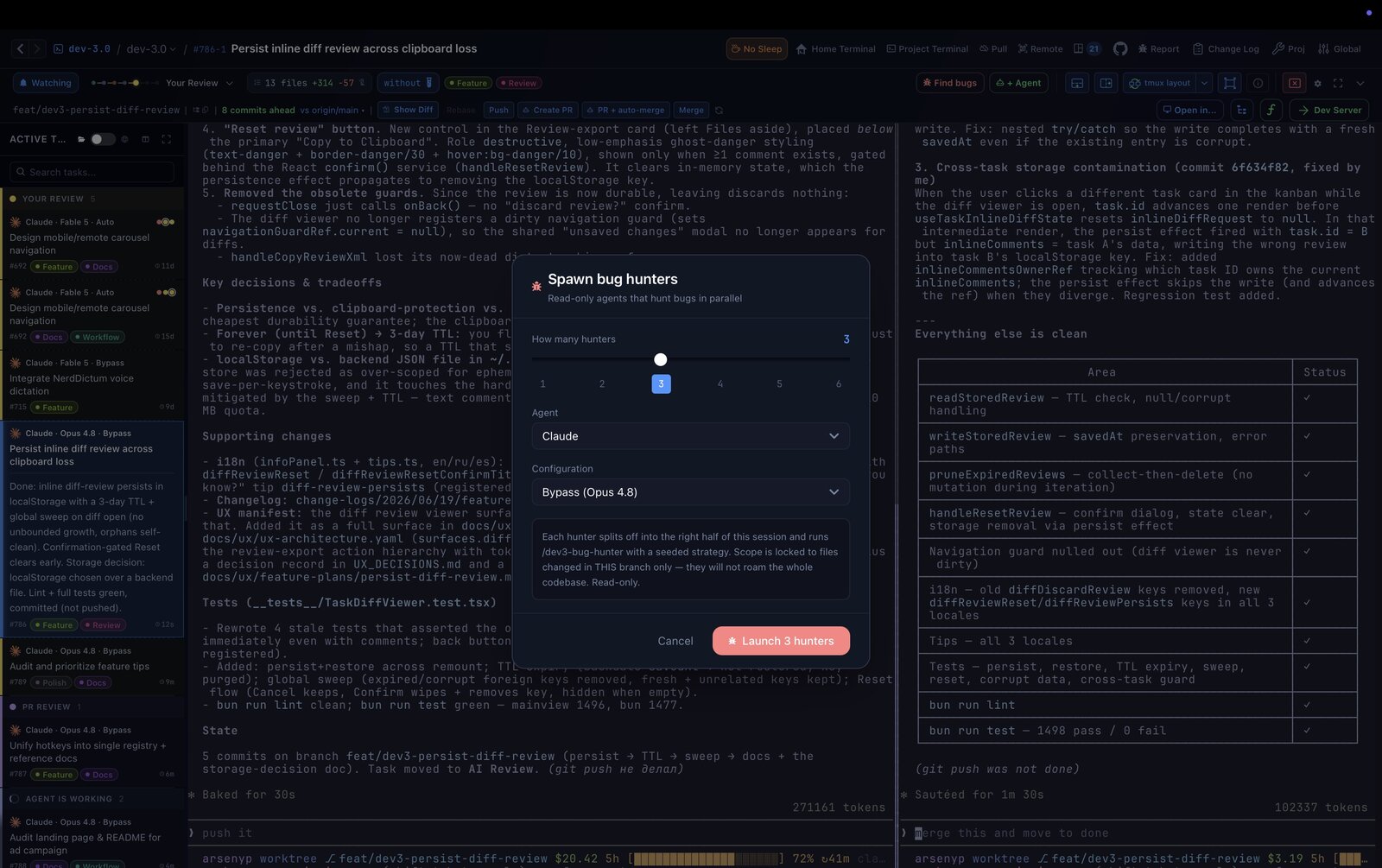Viewport: 1382px width, 868px height.
Task: Click the frame capture icon
Action: [1230, 83]
